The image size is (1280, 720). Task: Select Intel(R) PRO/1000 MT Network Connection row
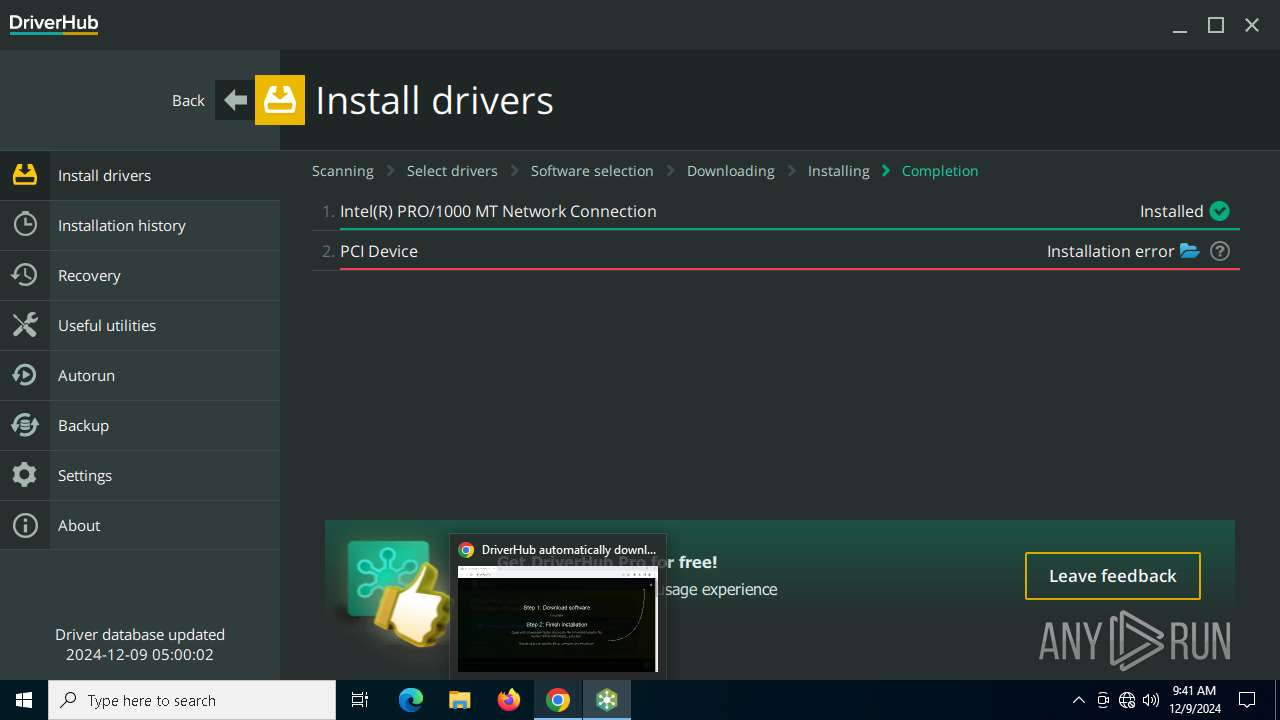[776, 211]
